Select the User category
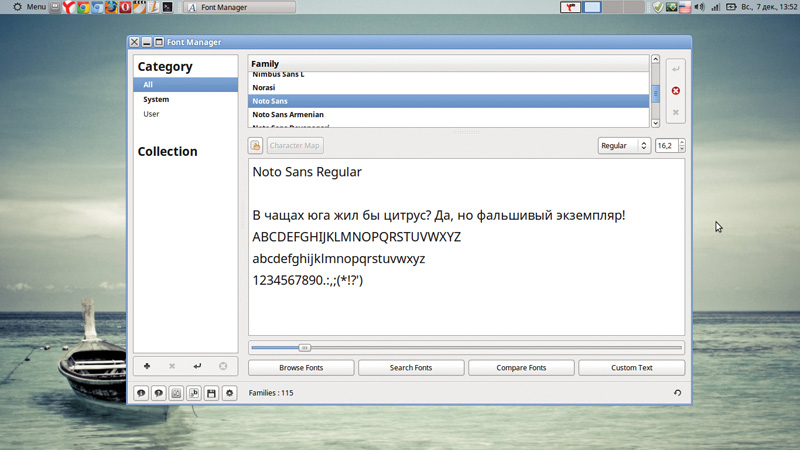 [151, 114]
